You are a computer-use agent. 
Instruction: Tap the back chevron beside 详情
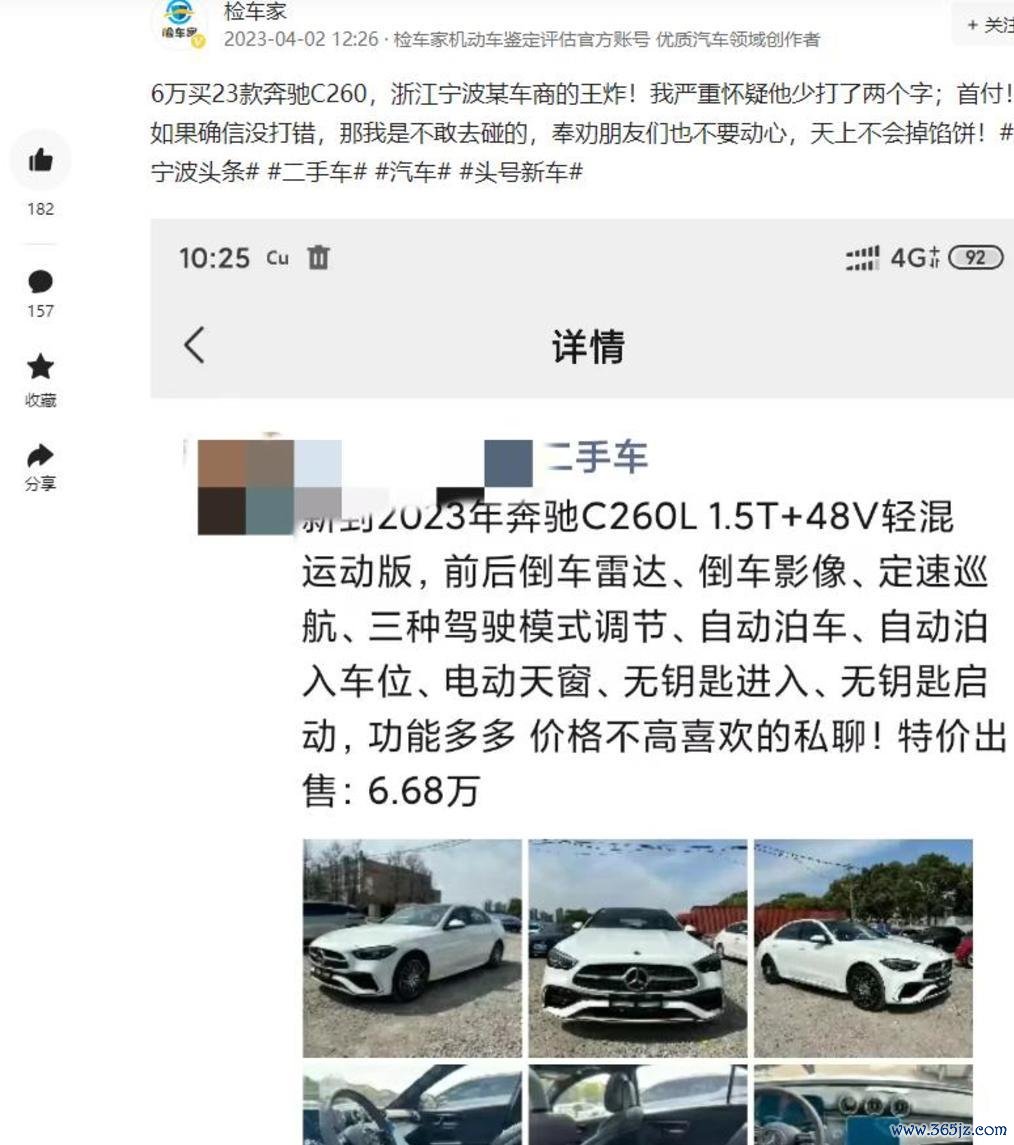click(194, 345)
